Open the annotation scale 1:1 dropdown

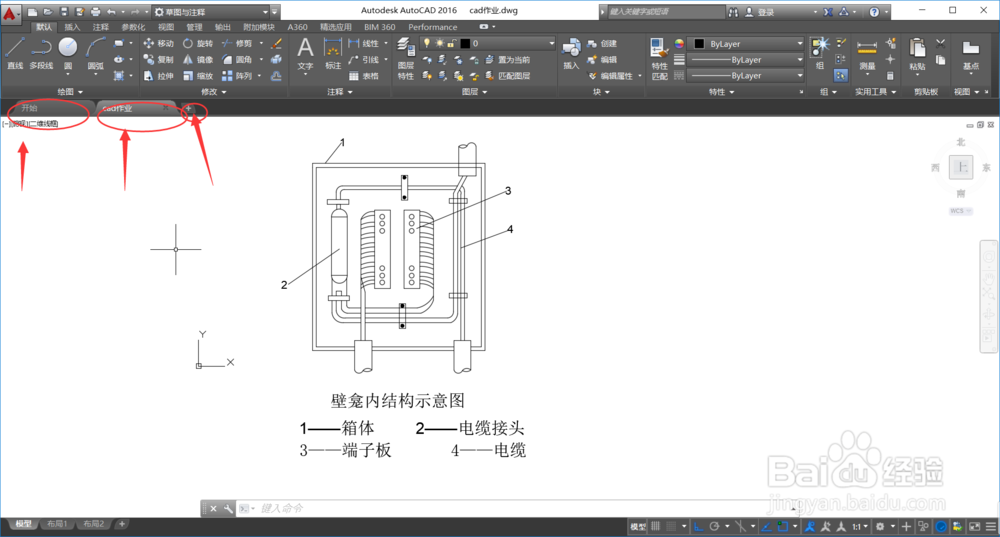coord(861,526)
